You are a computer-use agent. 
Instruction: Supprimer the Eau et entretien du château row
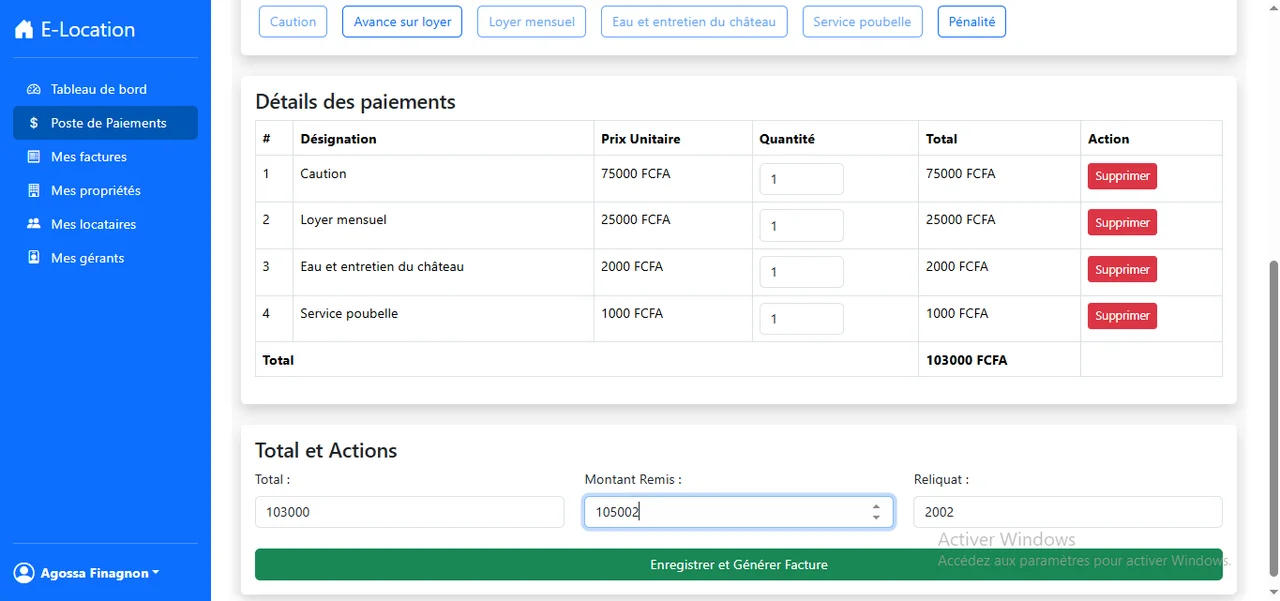1122,269
